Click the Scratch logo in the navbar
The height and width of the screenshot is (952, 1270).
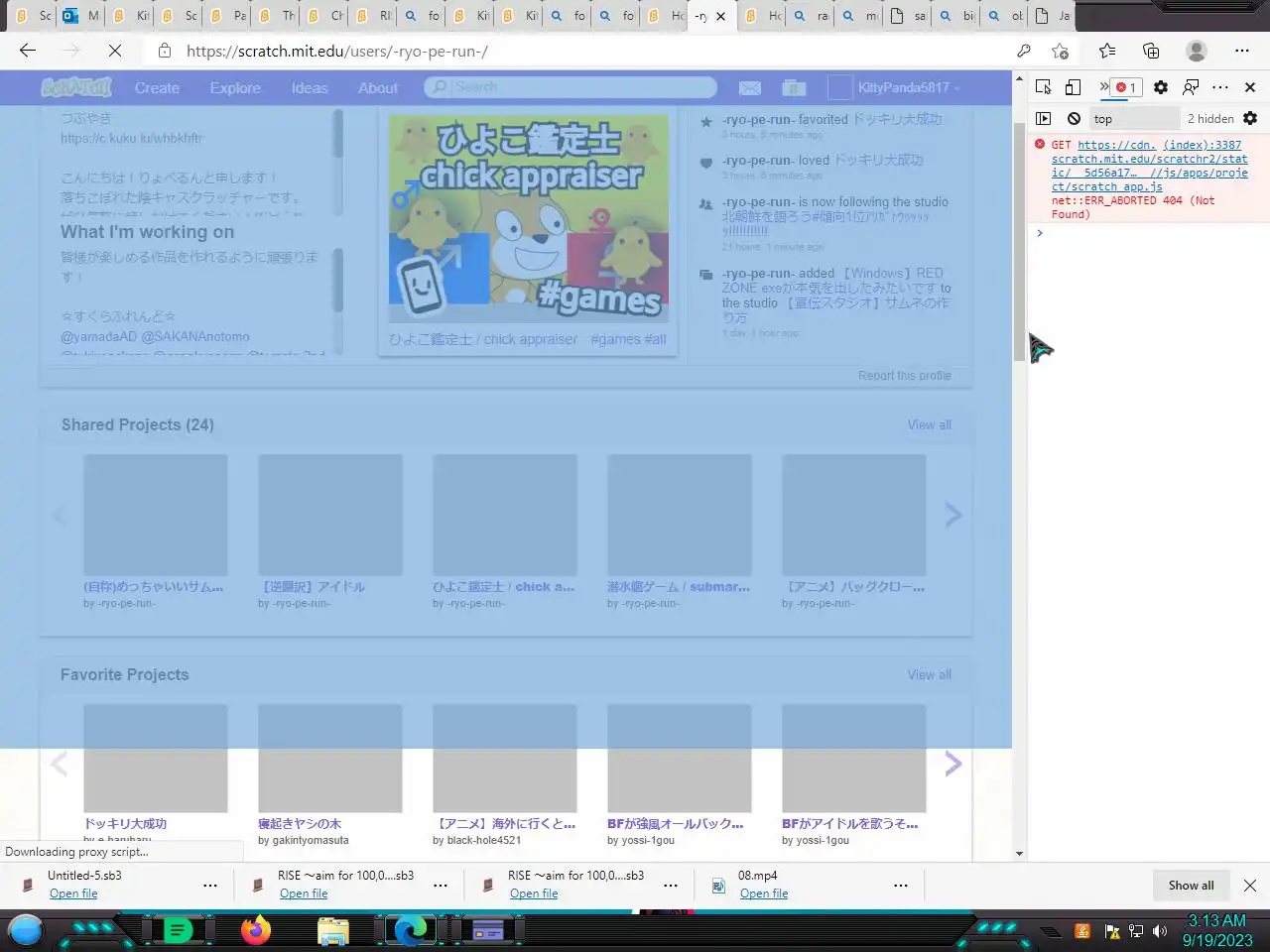(76, 87)
